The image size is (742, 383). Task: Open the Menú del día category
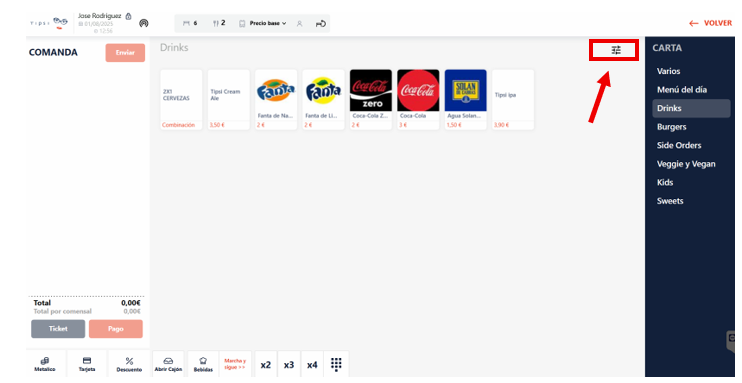[681, 89]
